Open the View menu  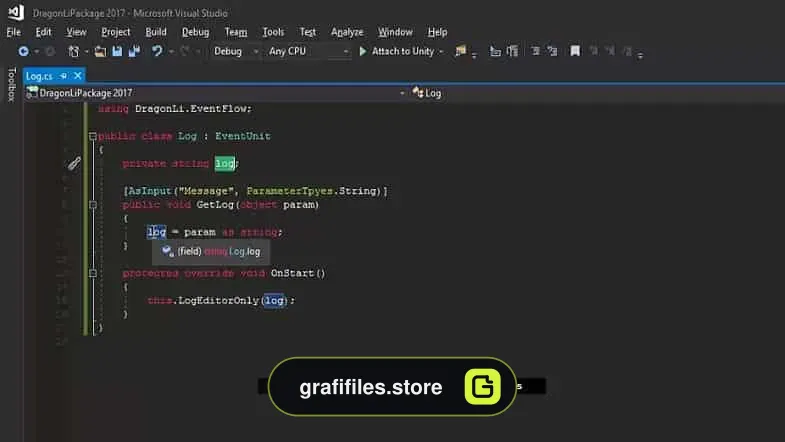click(76, 32)
